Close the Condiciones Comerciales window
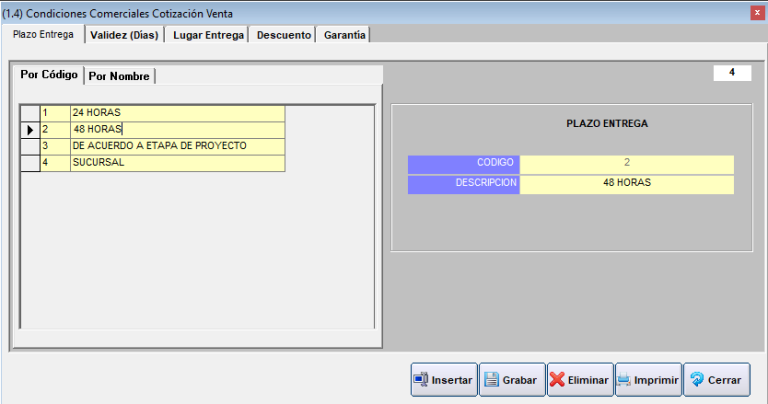This screenshot has width=768, height=404. (757, 12)
